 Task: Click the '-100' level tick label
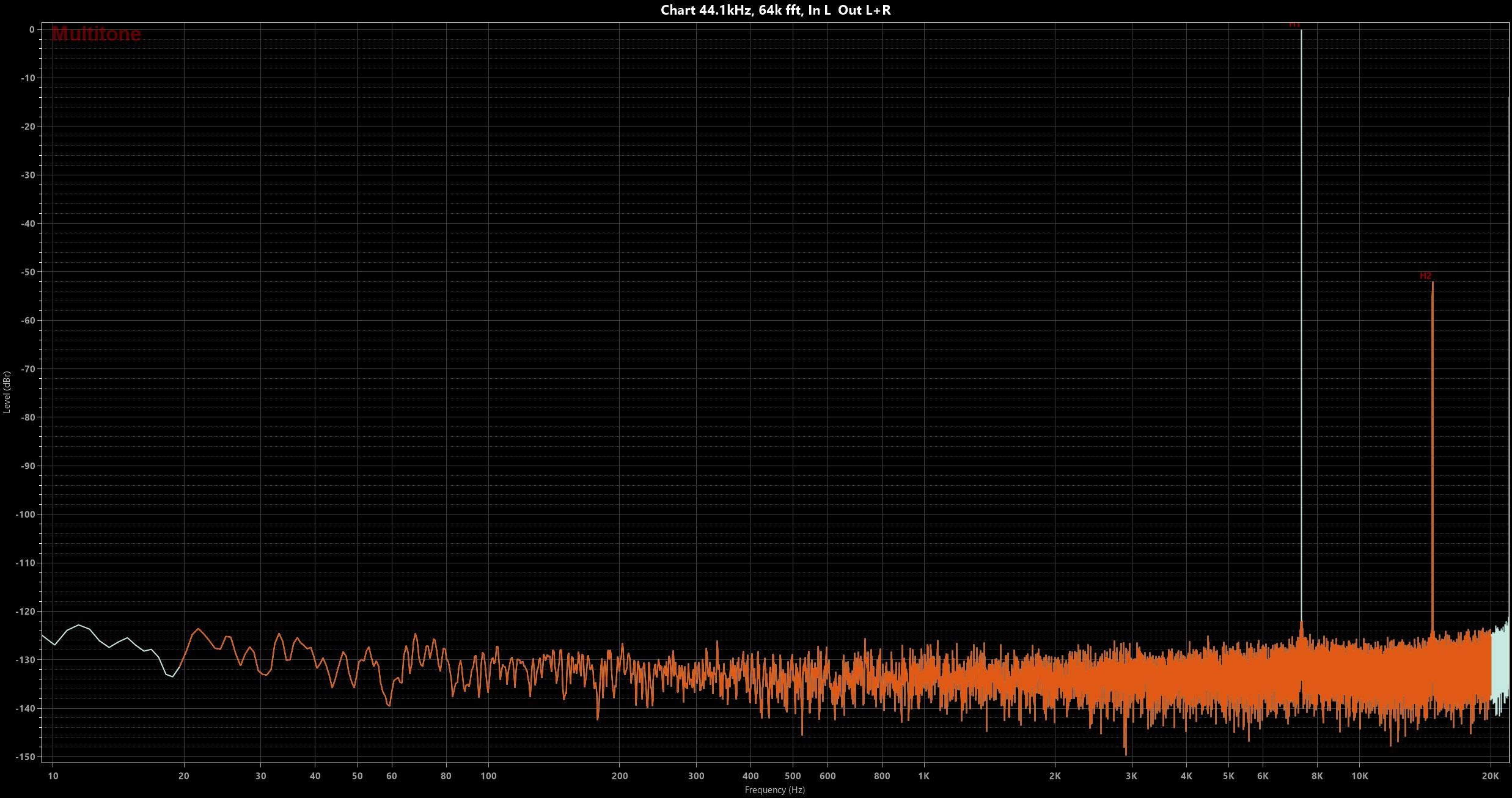click(x=24, y=514)
